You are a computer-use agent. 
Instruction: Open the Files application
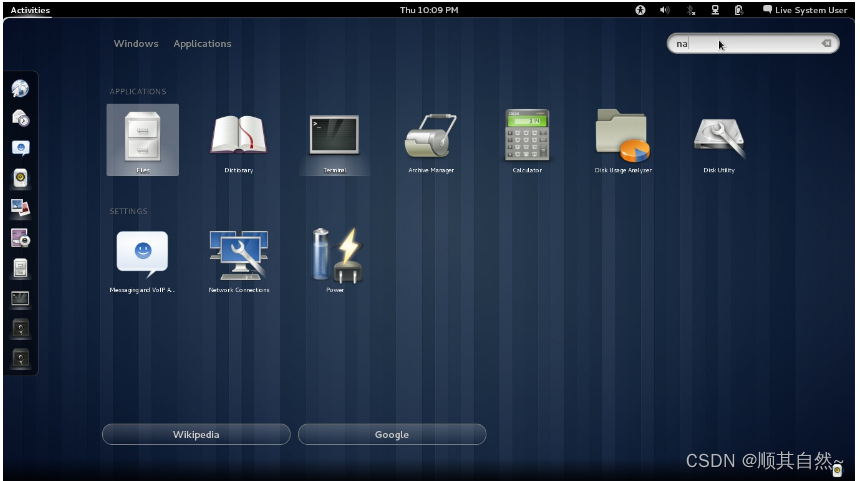pos(142,137)
